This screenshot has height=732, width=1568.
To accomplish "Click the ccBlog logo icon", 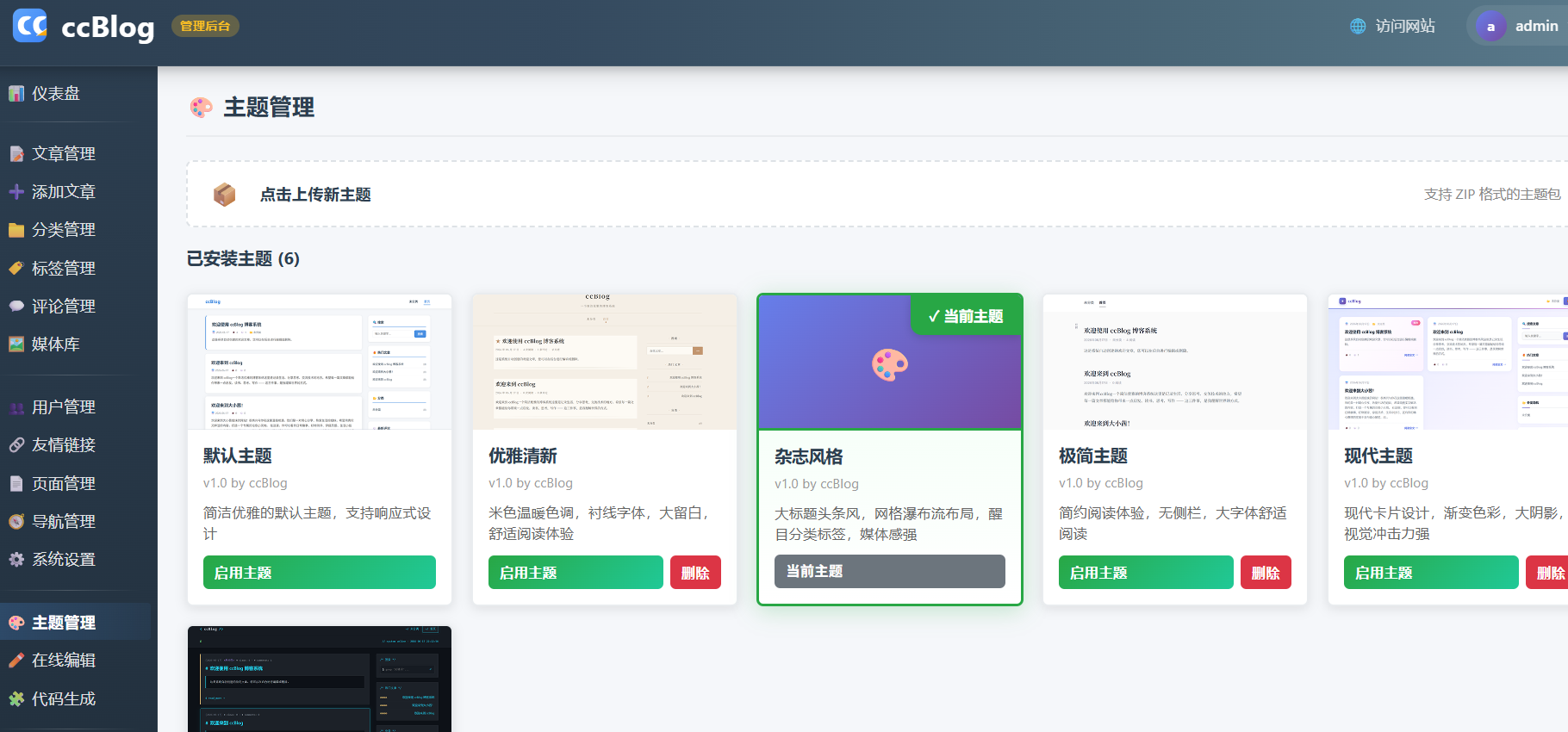I will click(30, 26).
